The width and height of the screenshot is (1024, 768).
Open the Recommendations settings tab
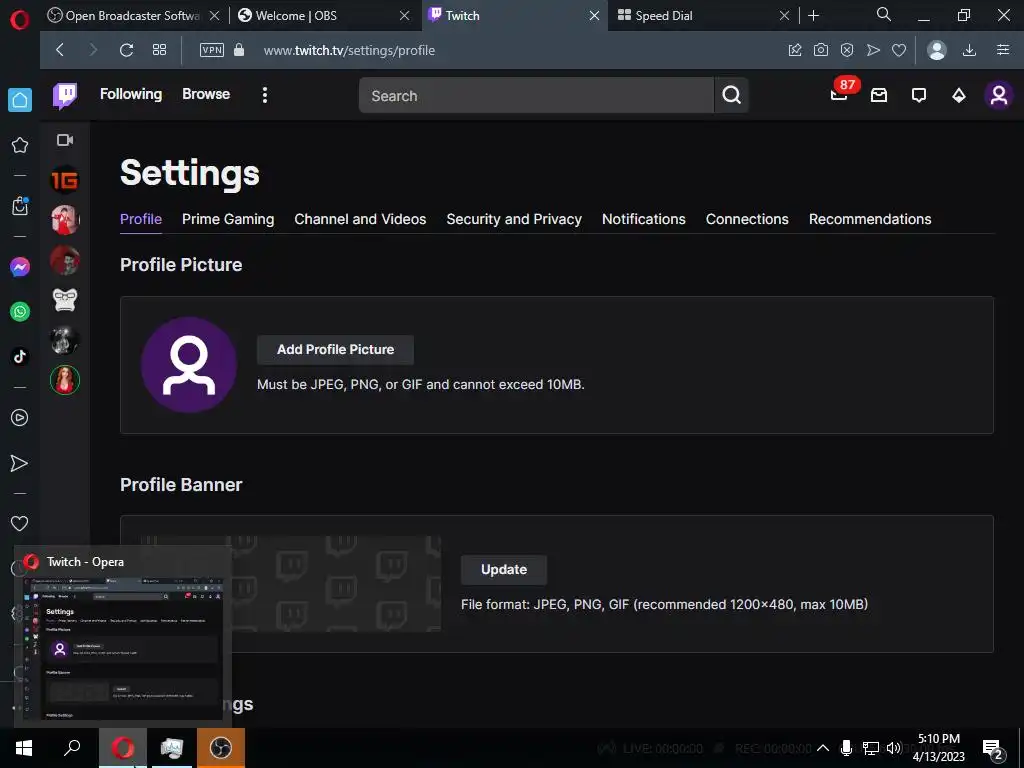click(x=870, y=219)
